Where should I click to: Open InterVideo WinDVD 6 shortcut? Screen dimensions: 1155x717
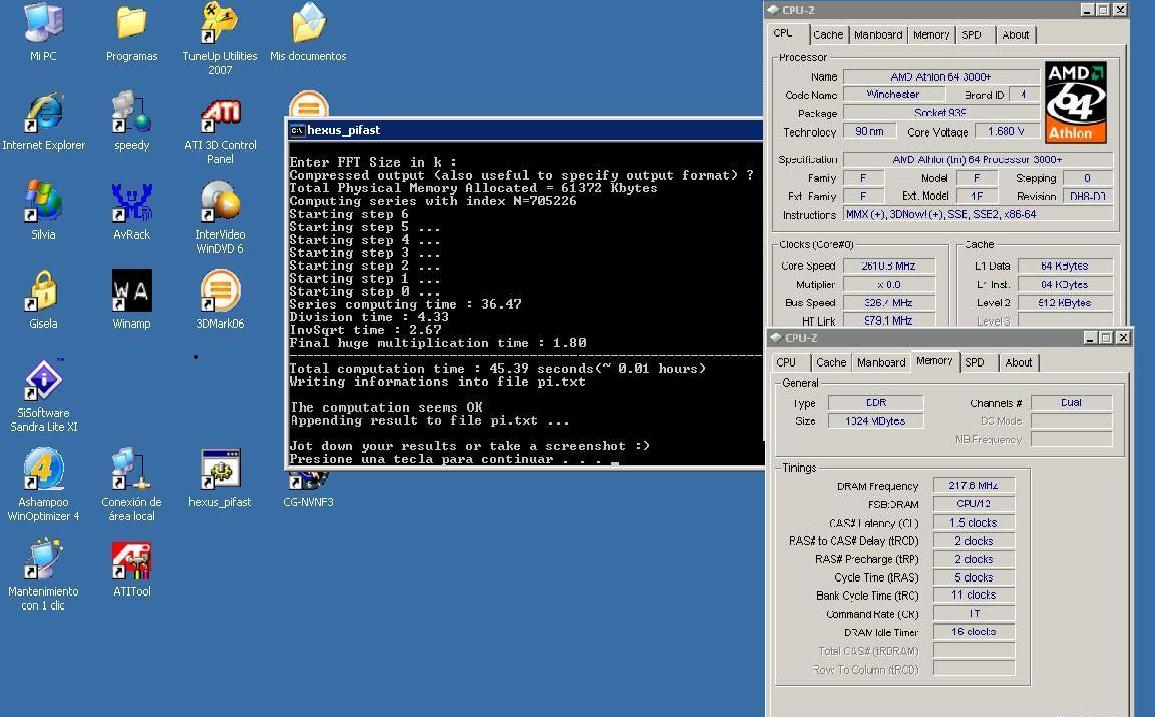(220, 218)
